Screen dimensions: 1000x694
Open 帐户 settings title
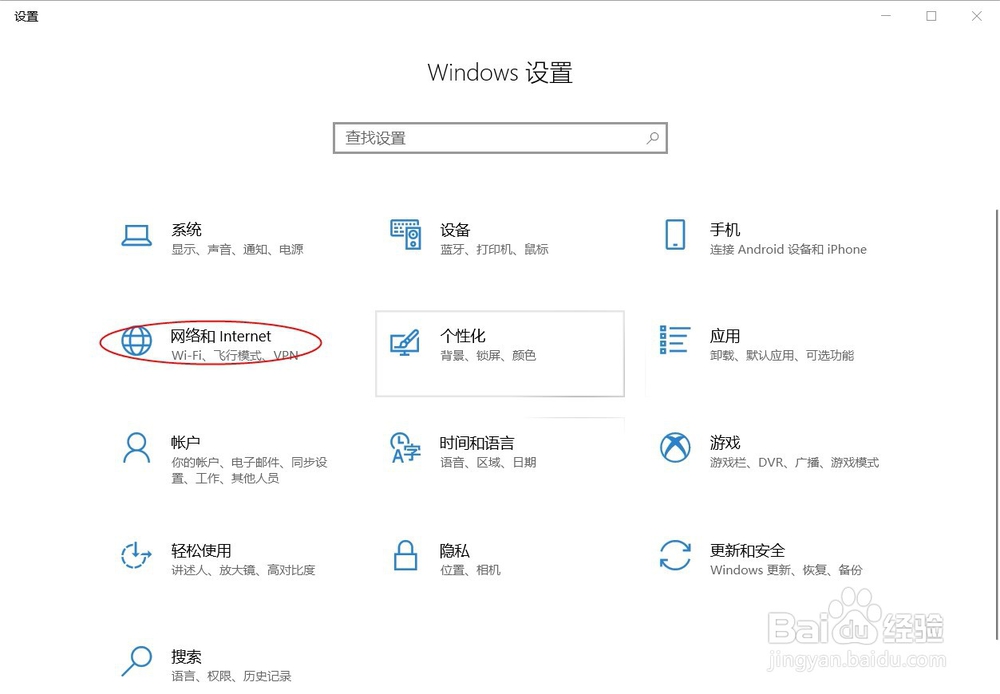(x=186, y=442)
